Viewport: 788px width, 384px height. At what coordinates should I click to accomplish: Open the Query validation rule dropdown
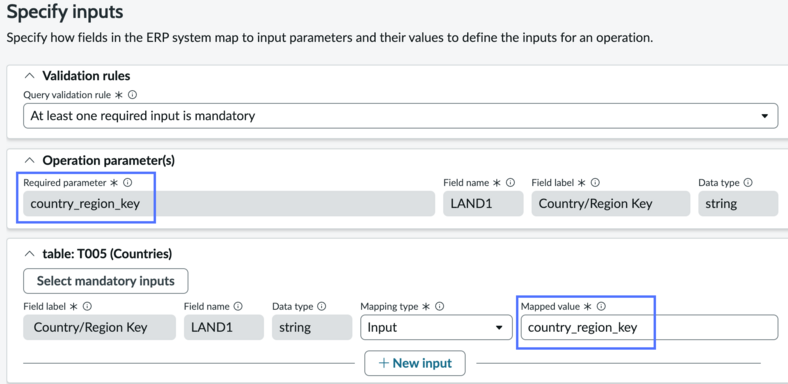coord(401,116)
